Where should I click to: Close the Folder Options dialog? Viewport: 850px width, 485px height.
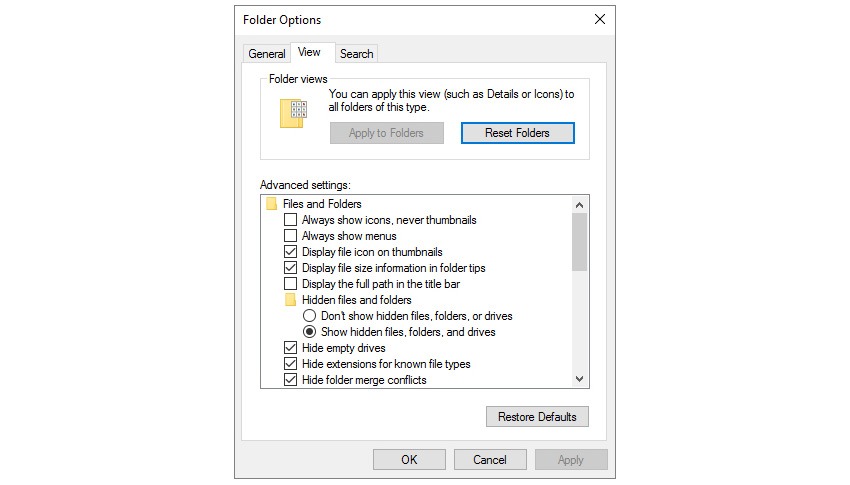pyautogui.click(x=600, y=20)
